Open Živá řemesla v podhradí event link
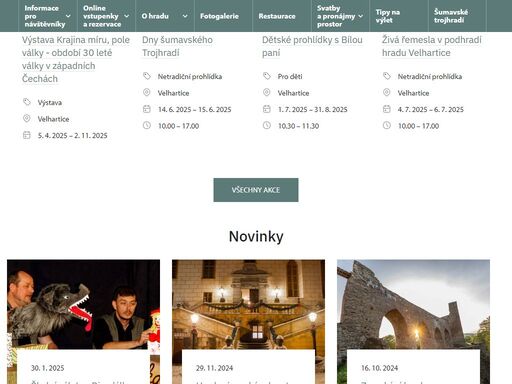 click(432, 46)
